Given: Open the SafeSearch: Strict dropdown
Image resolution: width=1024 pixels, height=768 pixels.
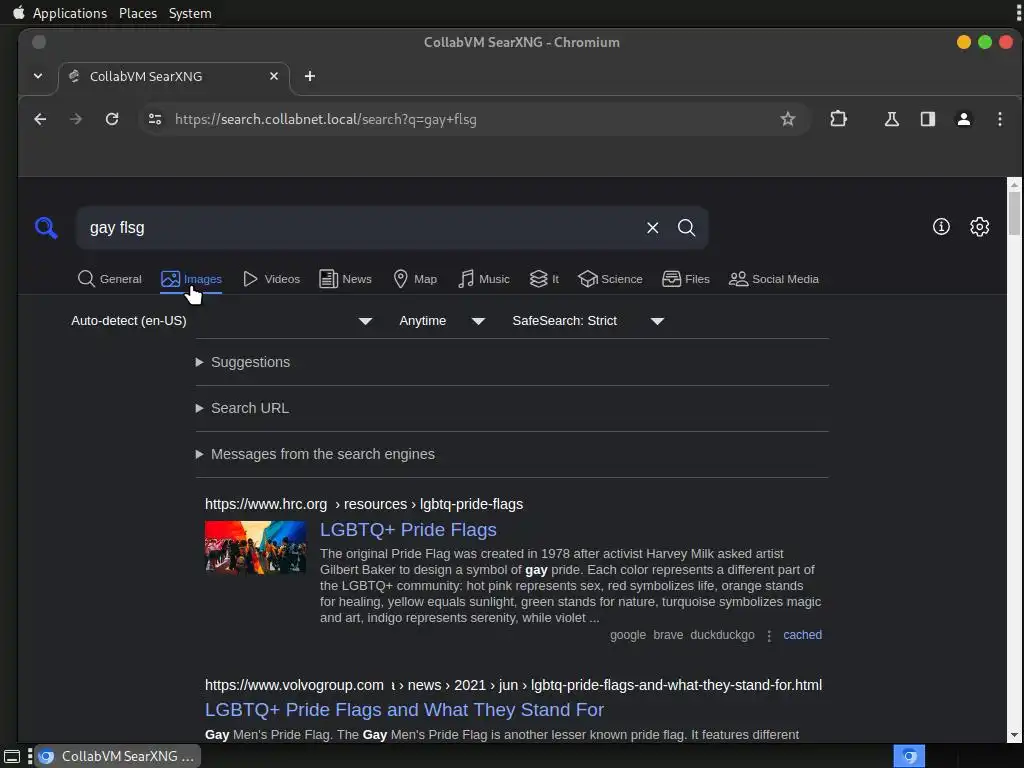Looking at the screenshot, I should tap(588, 321).
